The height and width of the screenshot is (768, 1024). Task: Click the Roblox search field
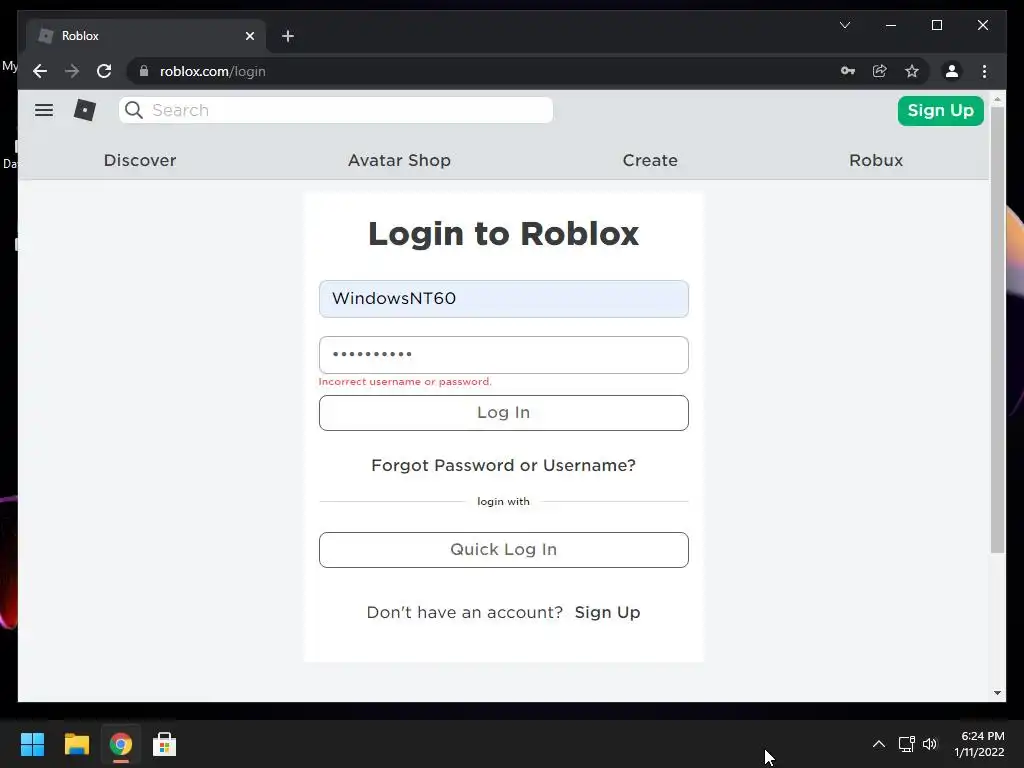[336, 110]
